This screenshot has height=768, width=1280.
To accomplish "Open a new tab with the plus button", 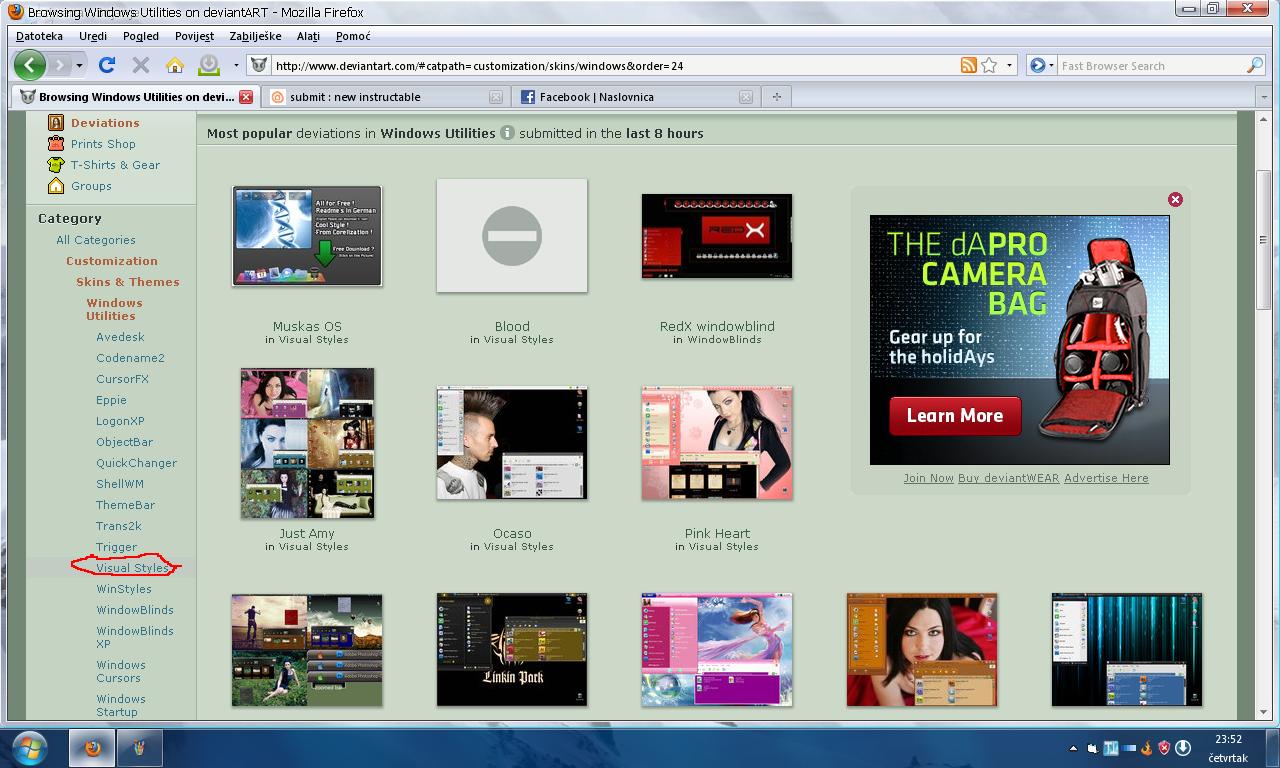I will tap(776, 97).
